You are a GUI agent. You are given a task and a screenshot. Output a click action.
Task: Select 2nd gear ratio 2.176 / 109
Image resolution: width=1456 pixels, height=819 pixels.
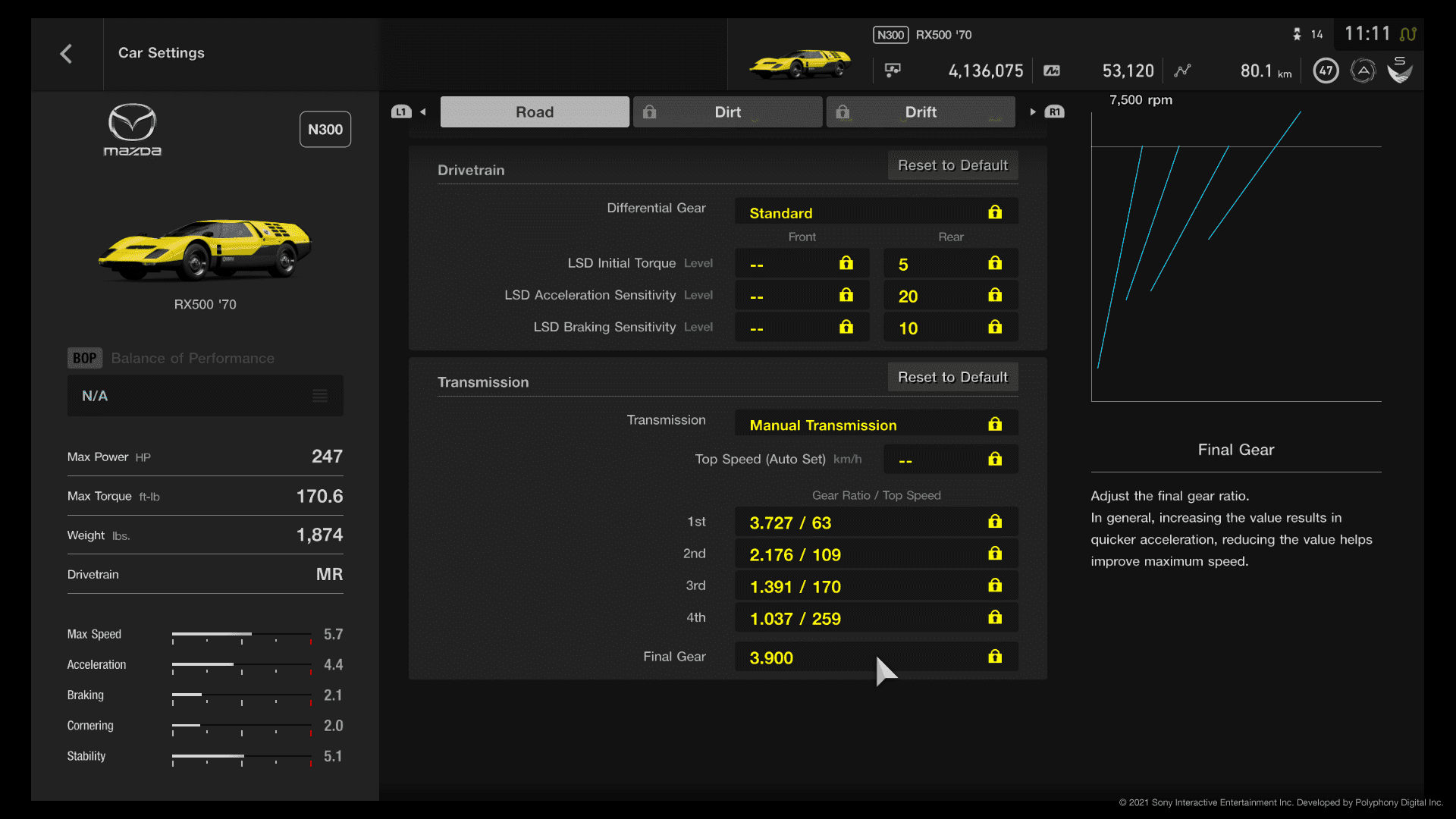[x=877, y=554]
